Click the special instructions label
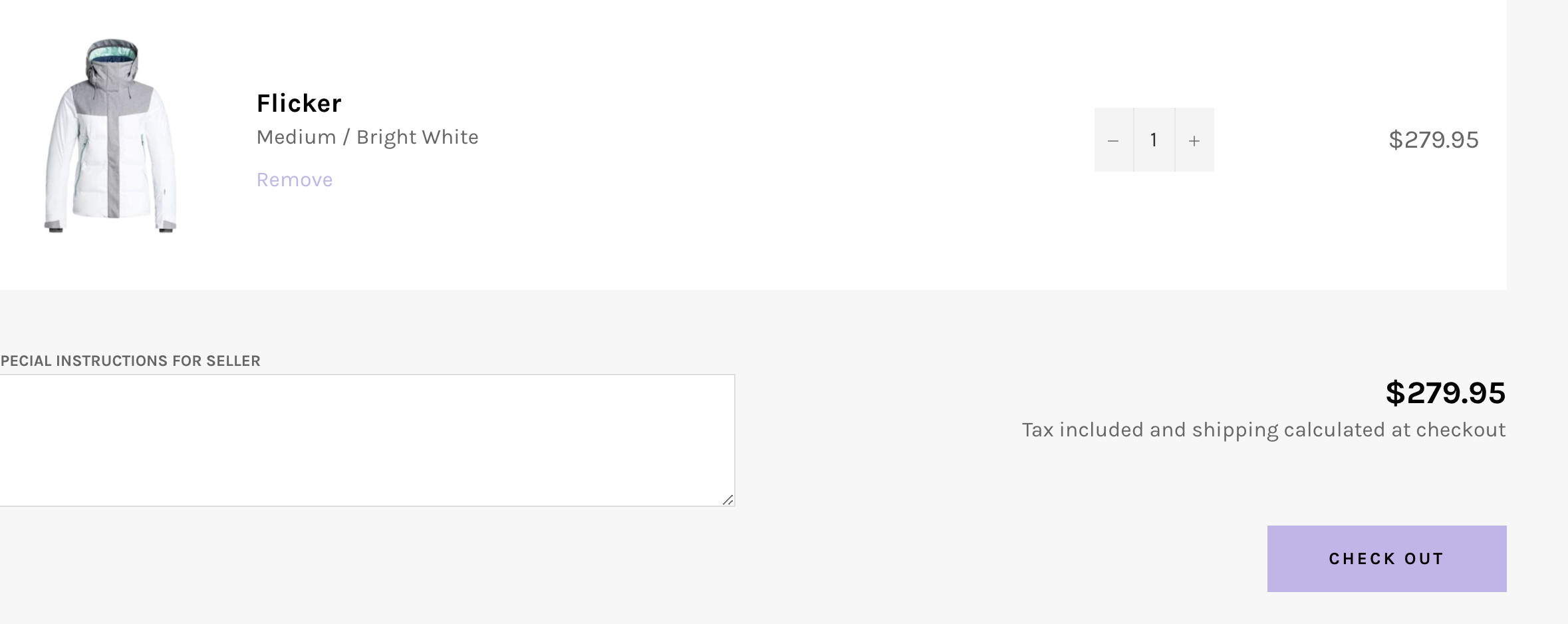Viewport: 1568px width, 624px height. tap(130, 361)
